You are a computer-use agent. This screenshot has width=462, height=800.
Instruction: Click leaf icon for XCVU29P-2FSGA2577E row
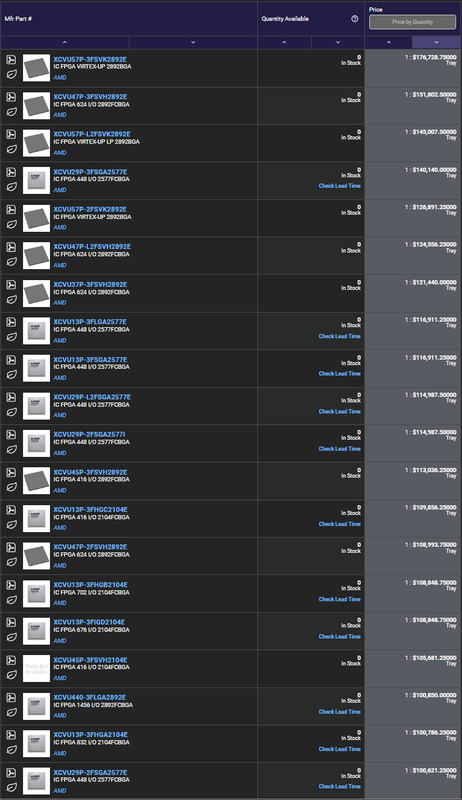coord(11,787)
